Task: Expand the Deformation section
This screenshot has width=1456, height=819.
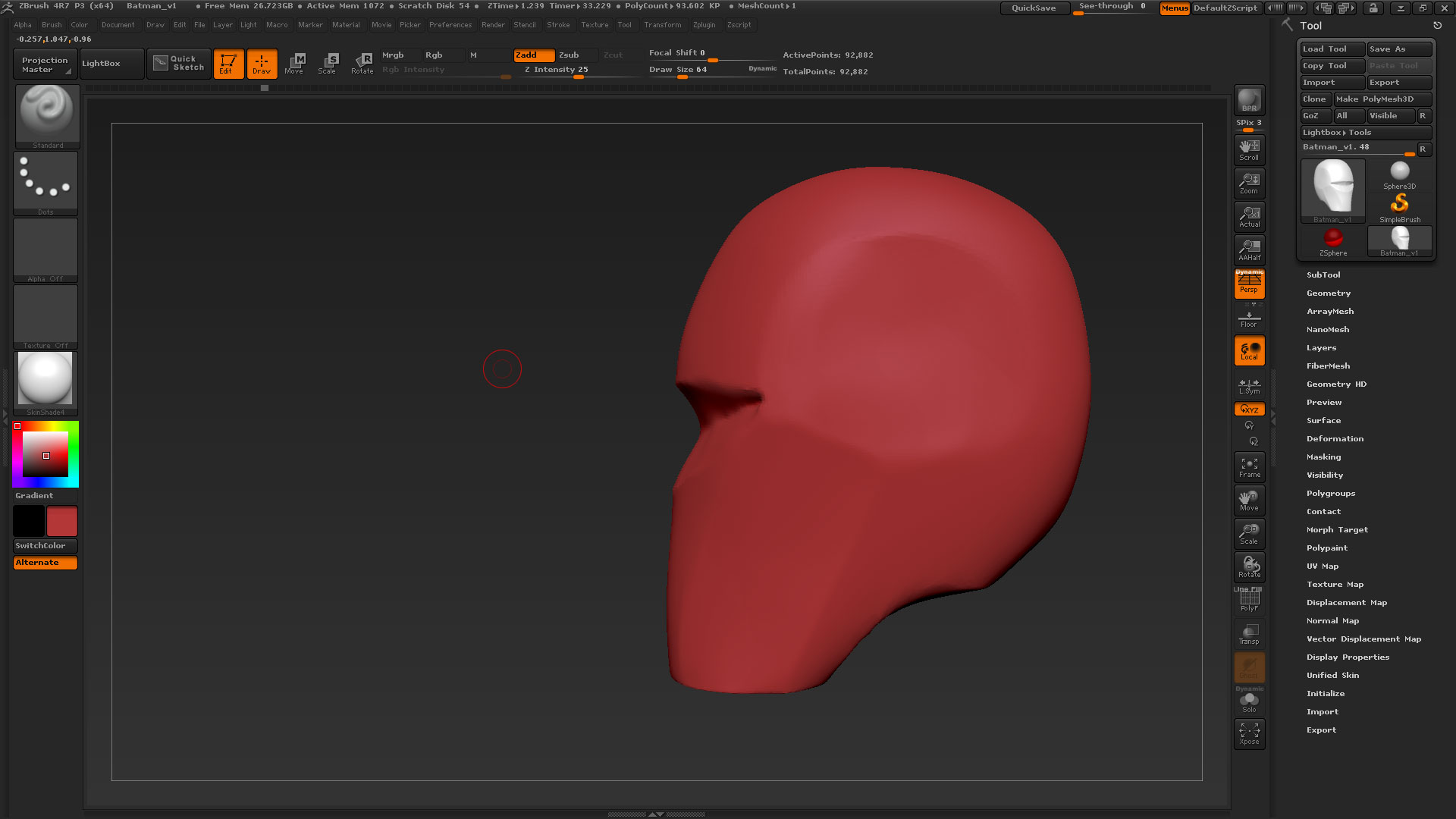Action: coord(1335,438)
